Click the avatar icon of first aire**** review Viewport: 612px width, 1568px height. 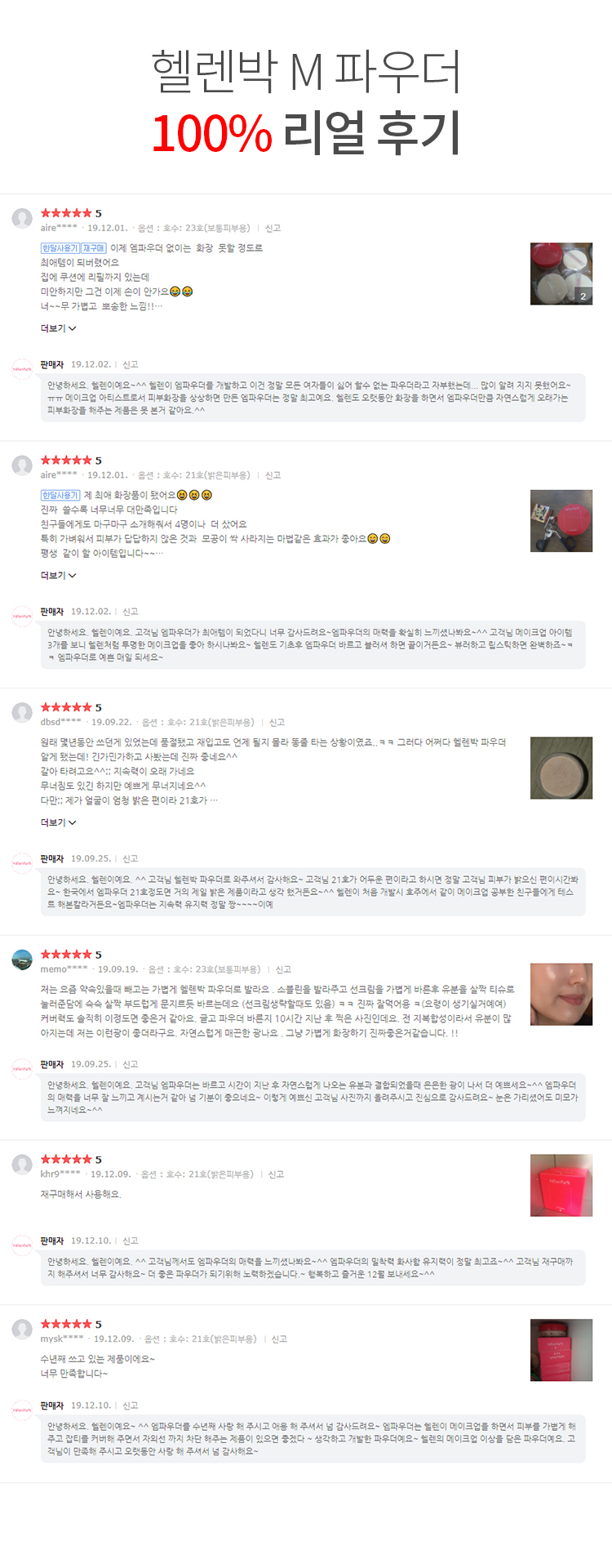[22, 218]
